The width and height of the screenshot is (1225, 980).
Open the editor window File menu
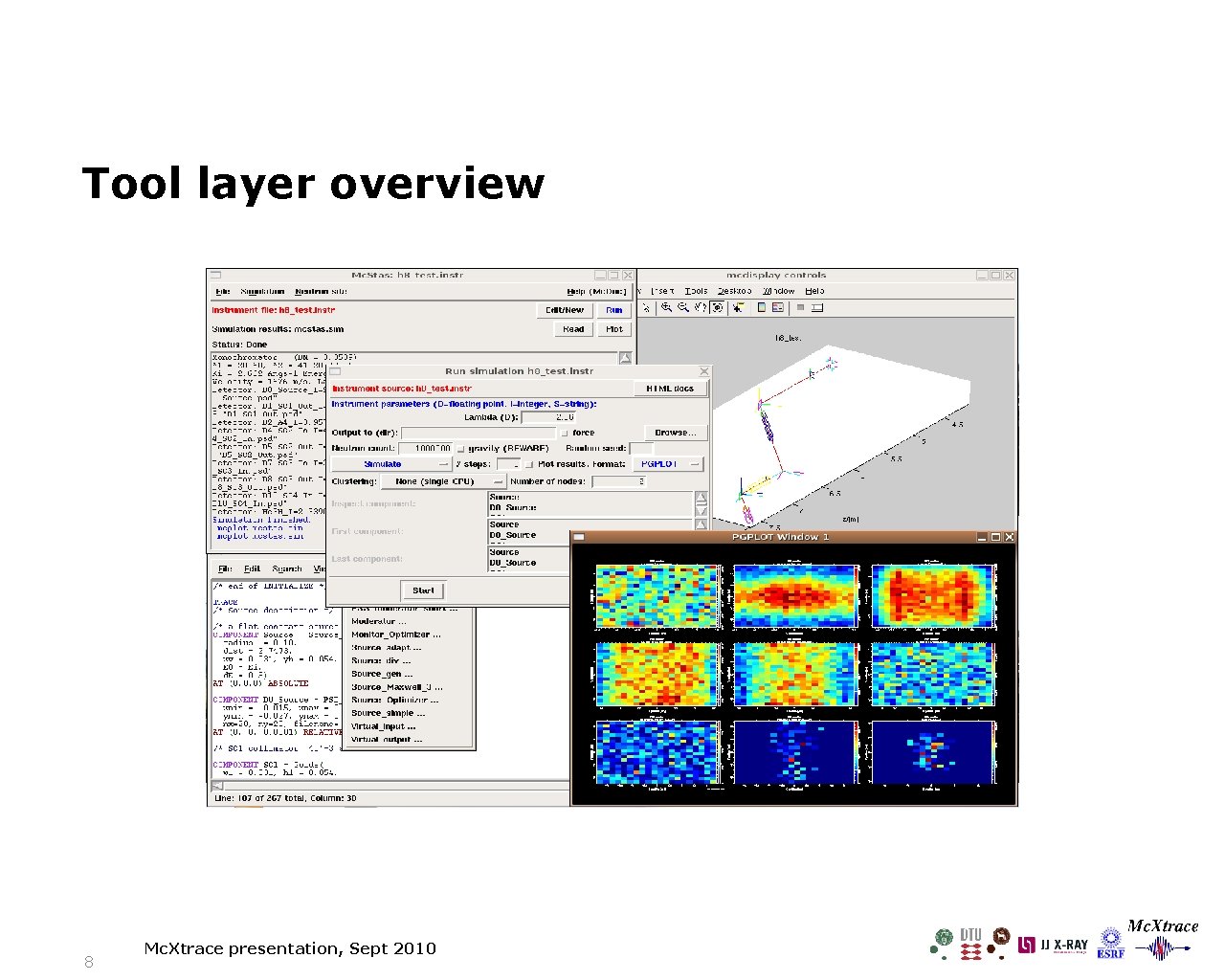pyautogui.click(x=225, y=568)
